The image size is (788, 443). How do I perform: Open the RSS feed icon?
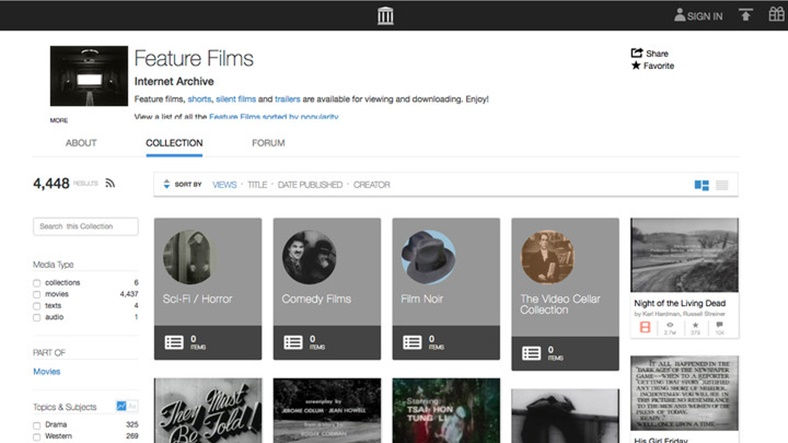pyautogui.click(x=111, y=183)
